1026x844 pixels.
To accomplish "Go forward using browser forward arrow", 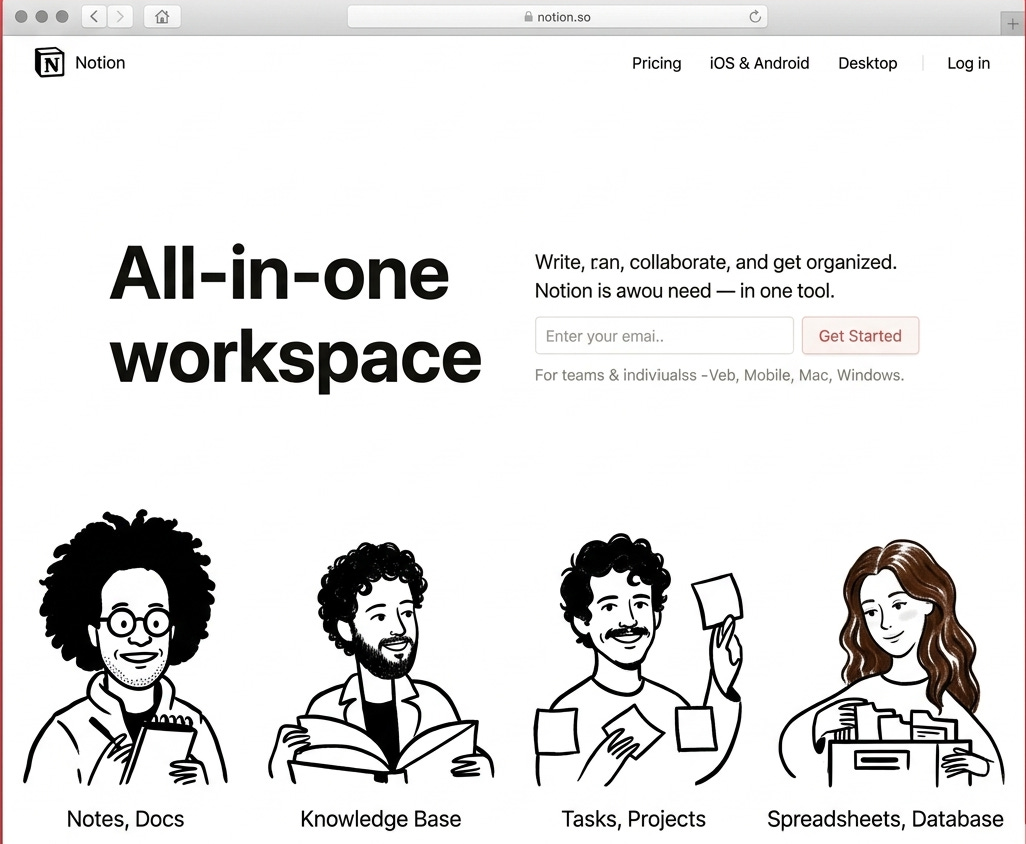I will [x=120, y=16].
